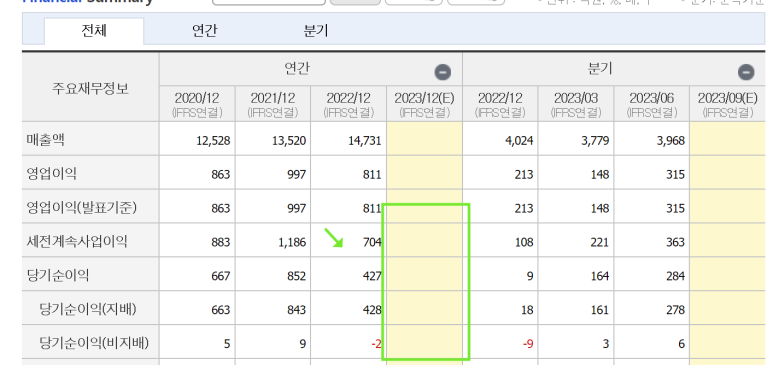This screenshot has height=365, width=773.
Task: Collapse the 분기 columns with minus icon
Action: point(746,73)
